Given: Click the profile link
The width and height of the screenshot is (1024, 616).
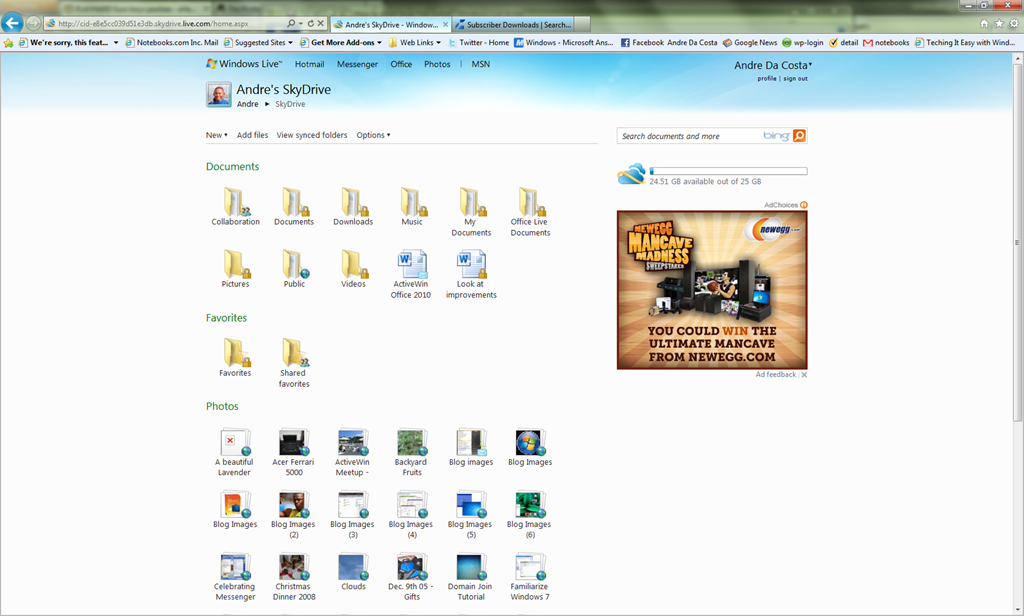Looking at the screenshot, I should tap(767, 78).
